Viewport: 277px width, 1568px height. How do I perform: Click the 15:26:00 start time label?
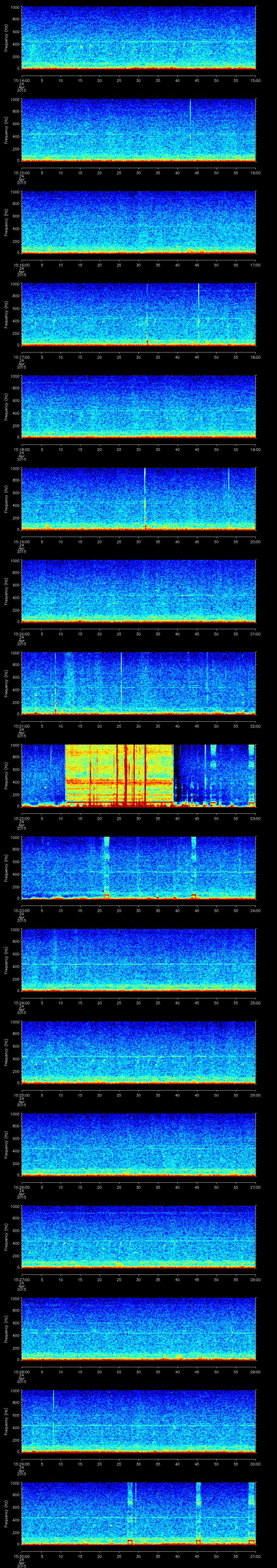[21, 1187]
